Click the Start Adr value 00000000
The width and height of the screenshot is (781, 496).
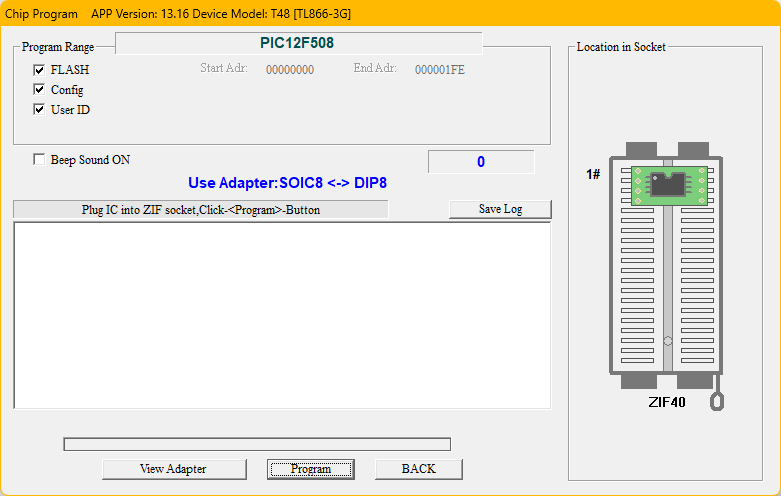point(290,70)
